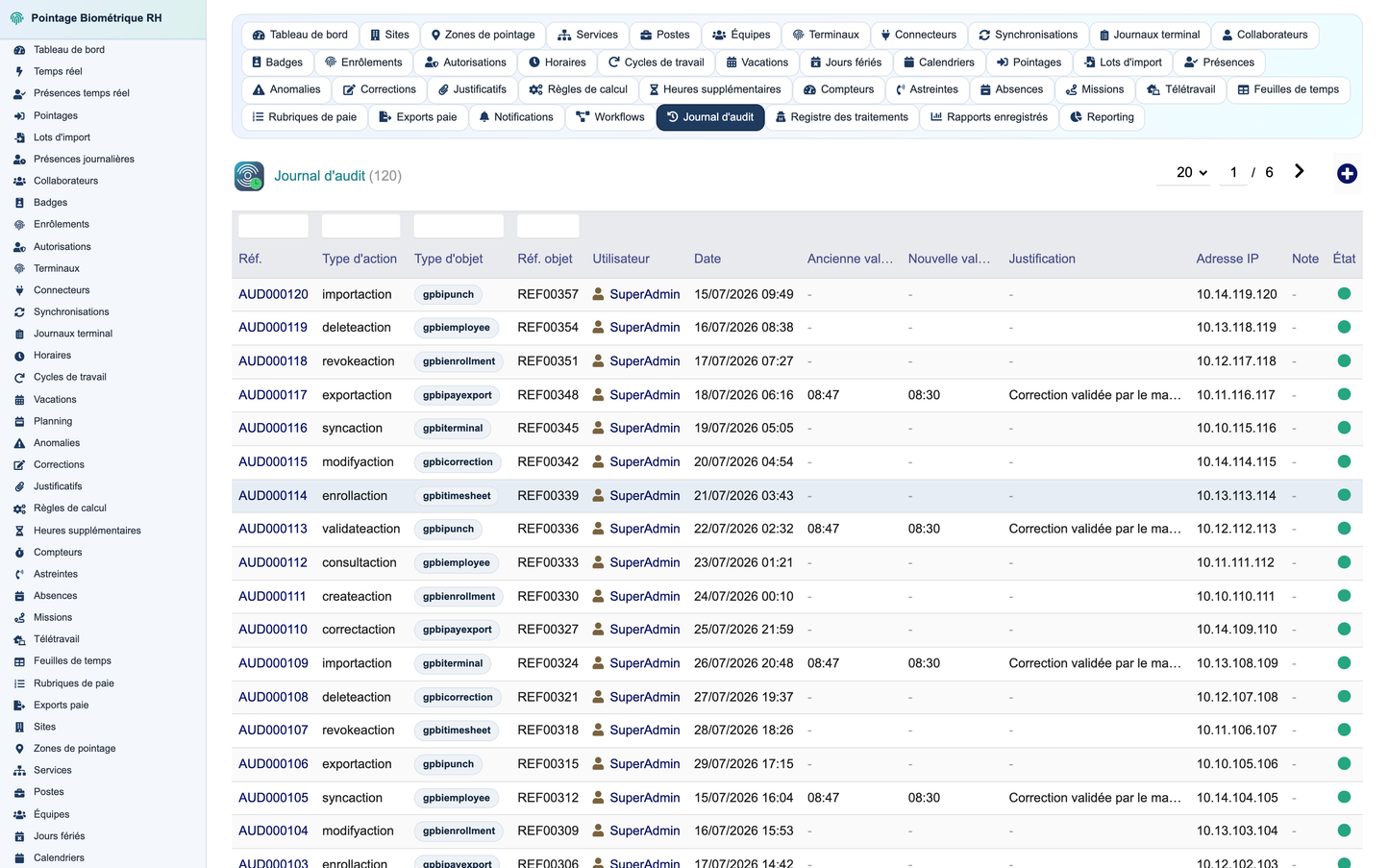Open Rapports enregistrés tab

988,117
